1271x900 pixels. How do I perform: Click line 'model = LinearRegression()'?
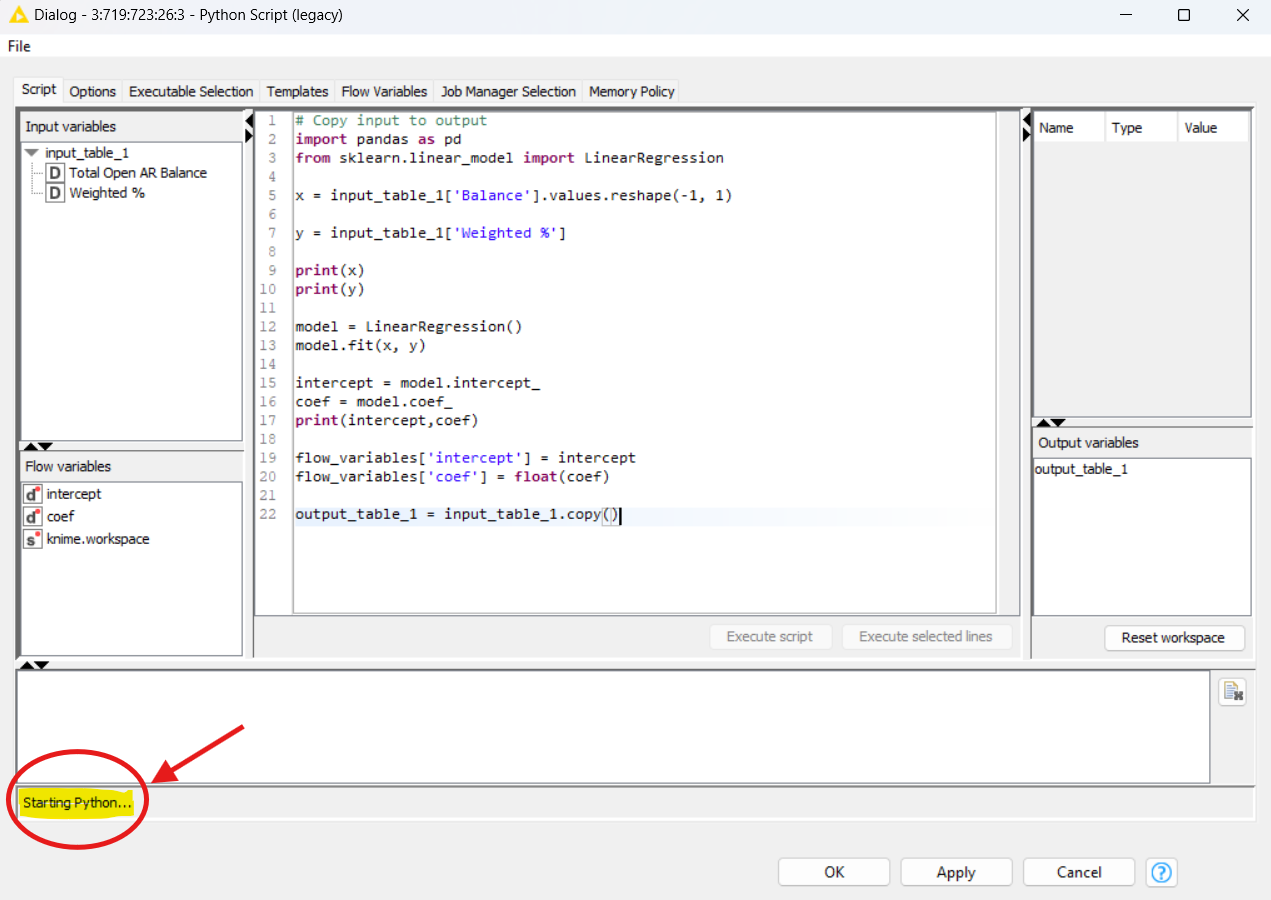click(409, 326)
